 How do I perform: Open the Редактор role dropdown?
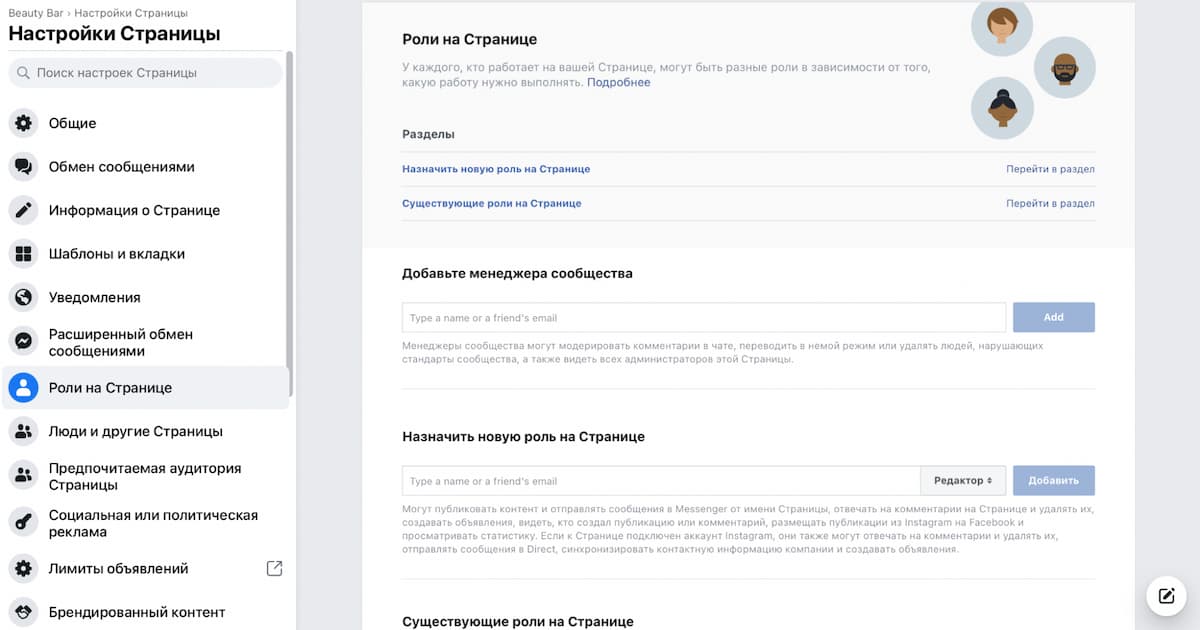[x=963, y=480]
